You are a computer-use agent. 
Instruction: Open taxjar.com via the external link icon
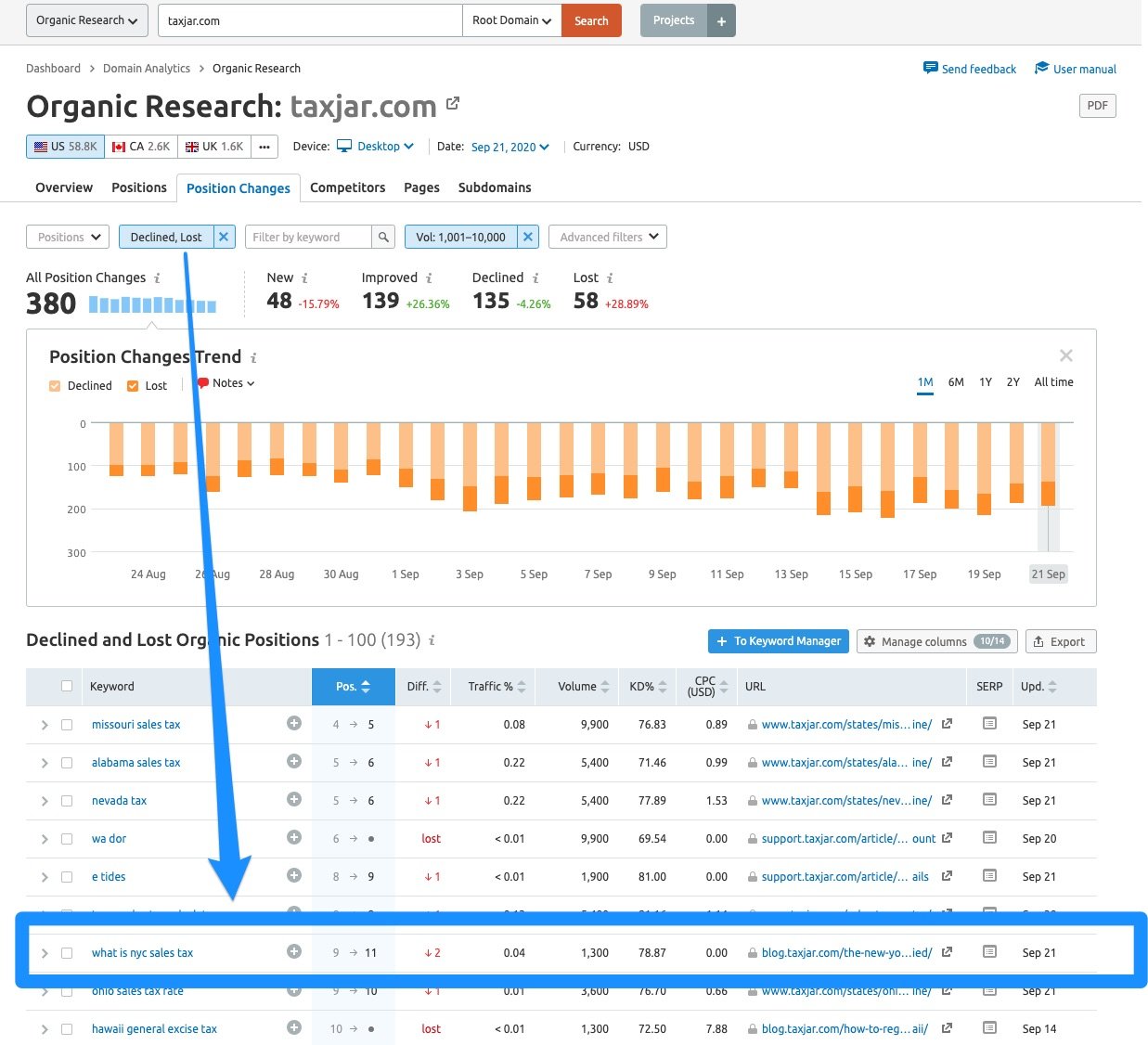452,104
